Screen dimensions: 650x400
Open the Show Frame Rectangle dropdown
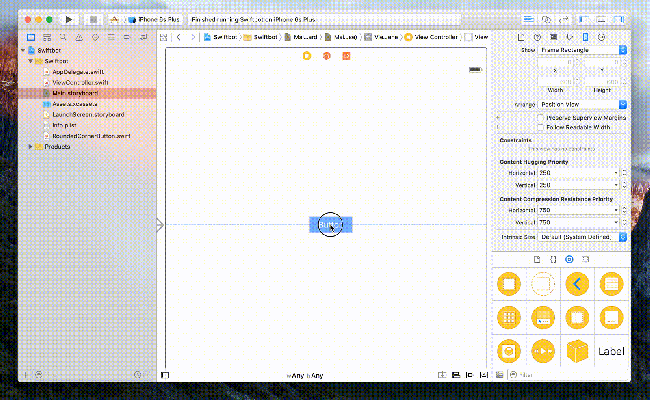(582, 50)
